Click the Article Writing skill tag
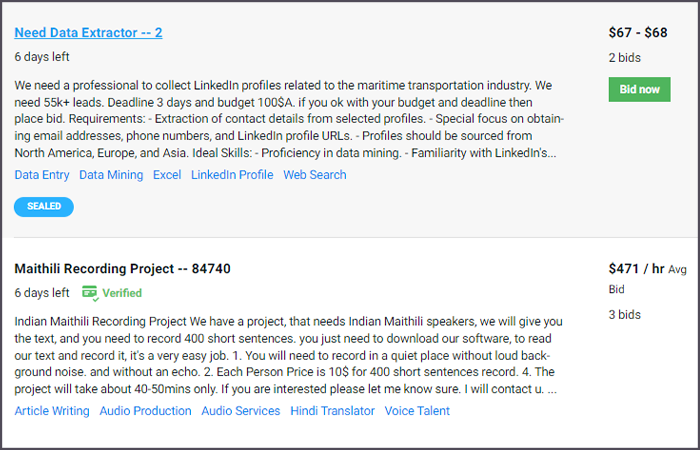Viewport: 700px width, 450px height. point(52,411)
